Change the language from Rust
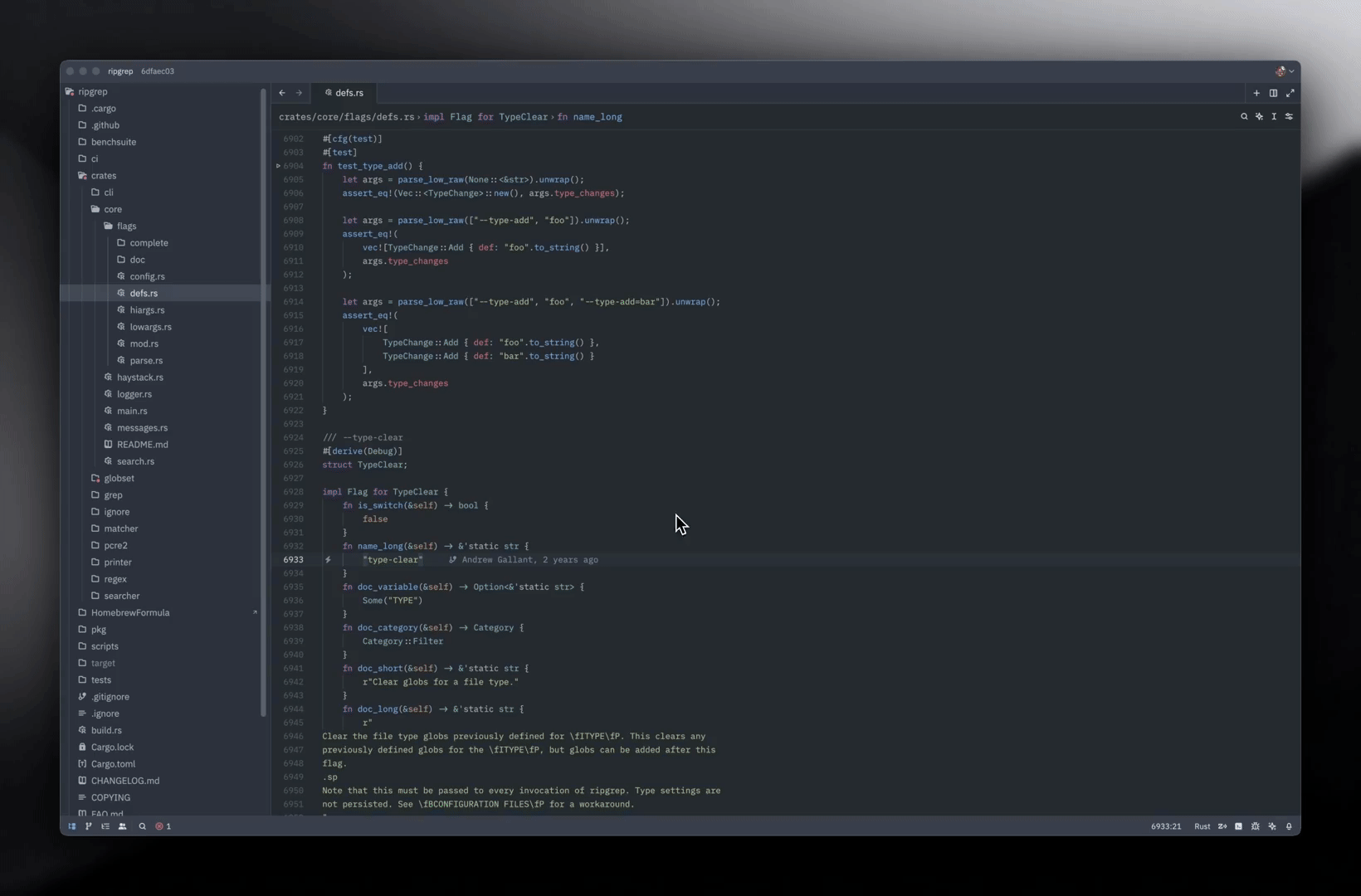 point(1202,826)
